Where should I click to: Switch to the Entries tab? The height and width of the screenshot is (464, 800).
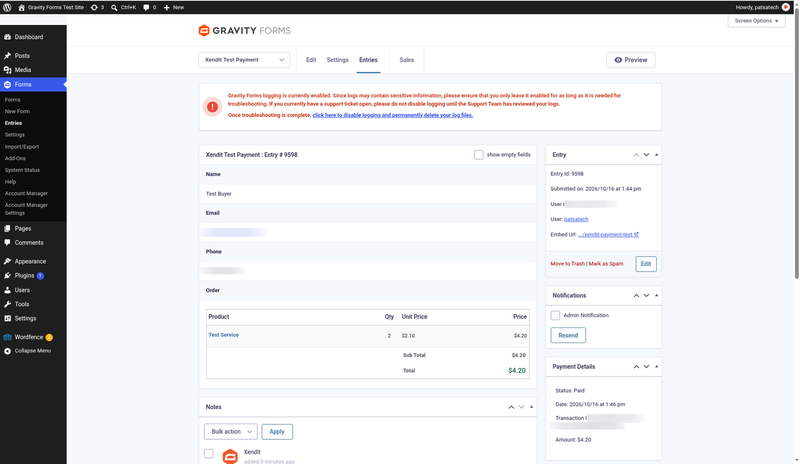point(368,60)
